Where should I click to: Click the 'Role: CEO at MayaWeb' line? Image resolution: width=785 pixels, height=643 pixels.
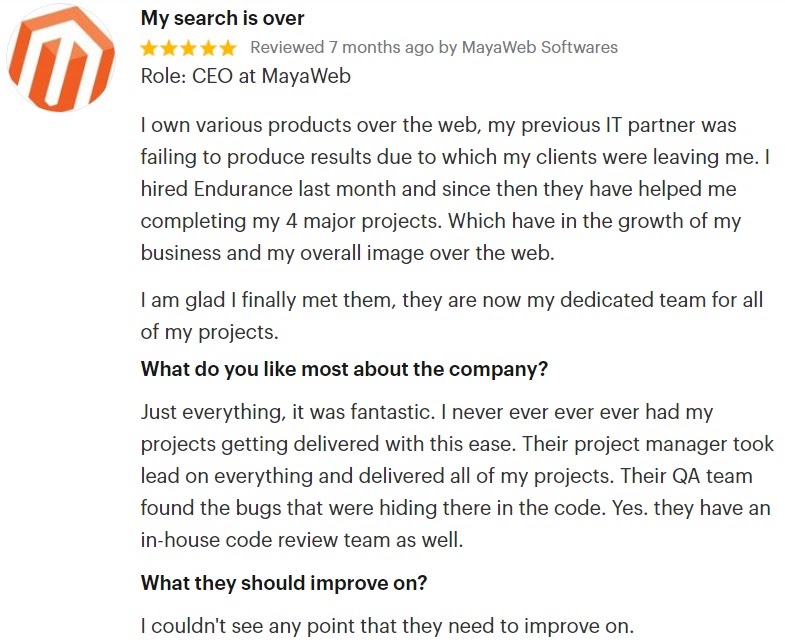tap(245, 77)
